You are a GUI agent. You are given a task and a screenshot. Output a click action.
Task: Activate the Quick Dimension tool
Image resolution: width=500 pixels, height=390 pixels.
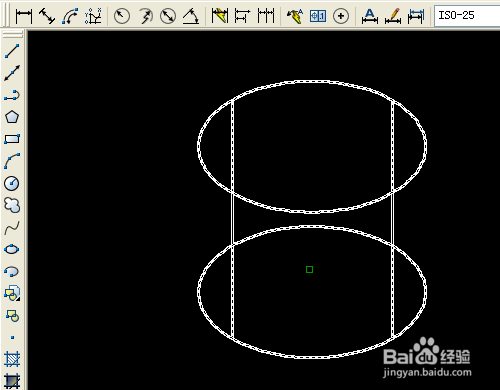click(220, 16)
